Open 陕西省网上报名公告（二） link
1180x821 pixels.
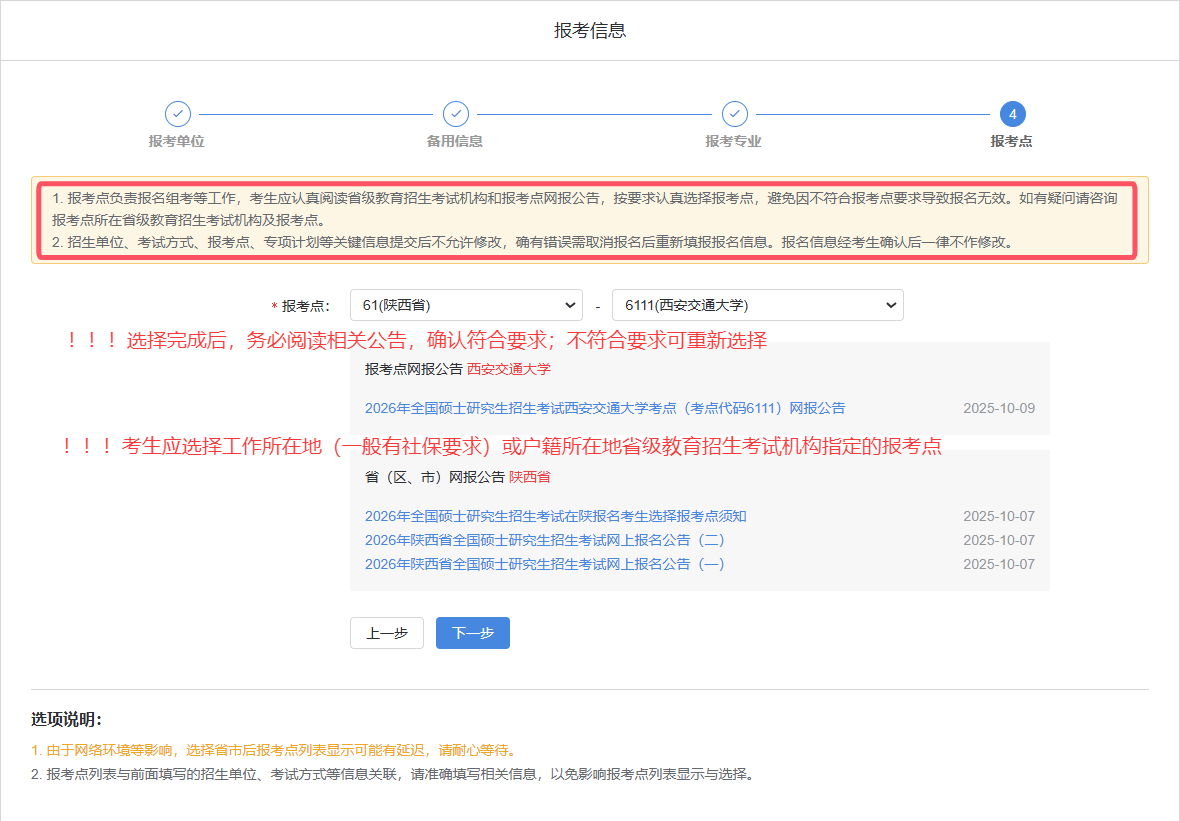tap(544, 540)
